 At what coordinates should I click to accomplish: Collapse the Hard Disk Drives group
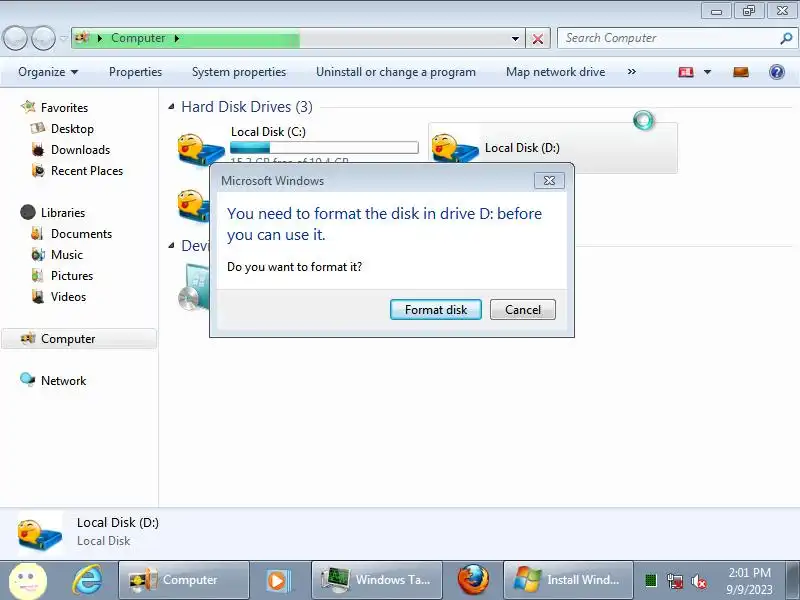[x=171, y=107]
